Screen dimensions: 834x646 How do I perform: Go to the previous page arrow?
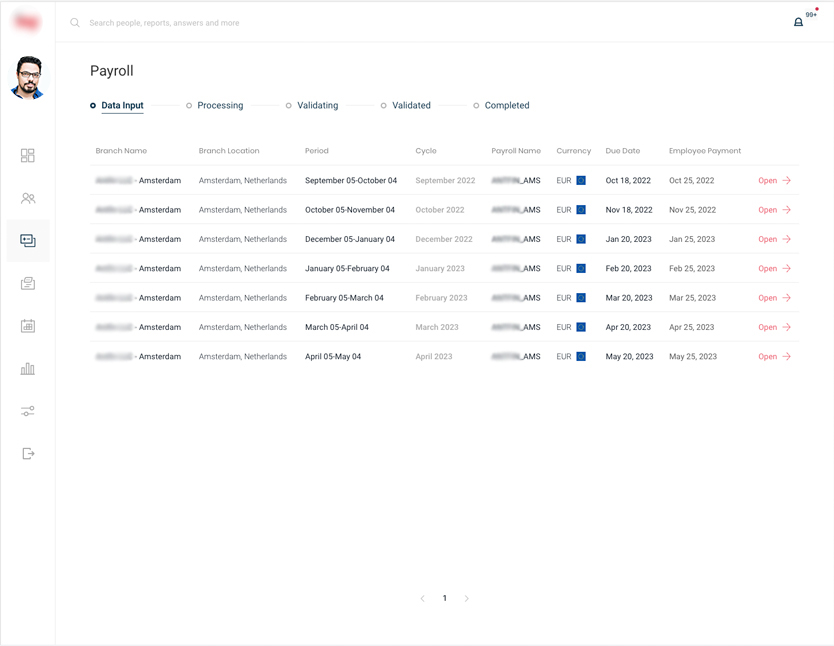[422, 599]
